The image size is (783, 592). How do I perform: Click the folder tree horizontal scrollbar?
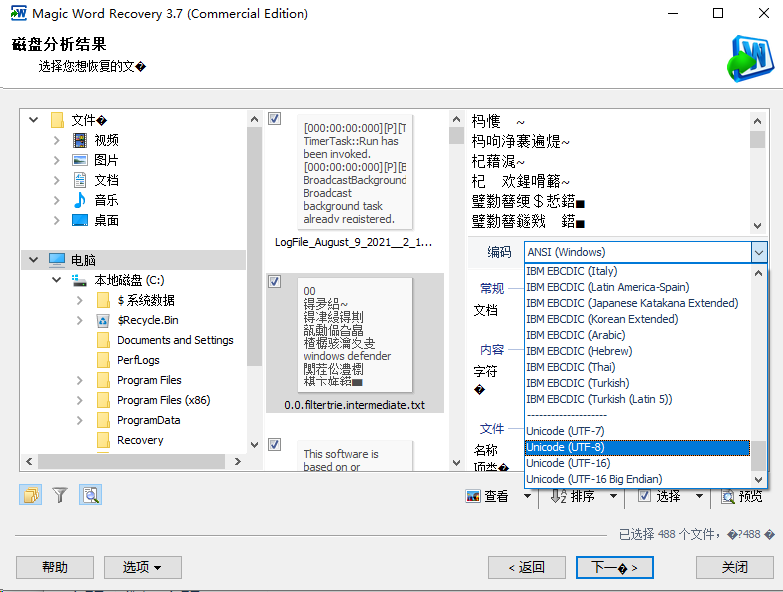click(133, 461)
